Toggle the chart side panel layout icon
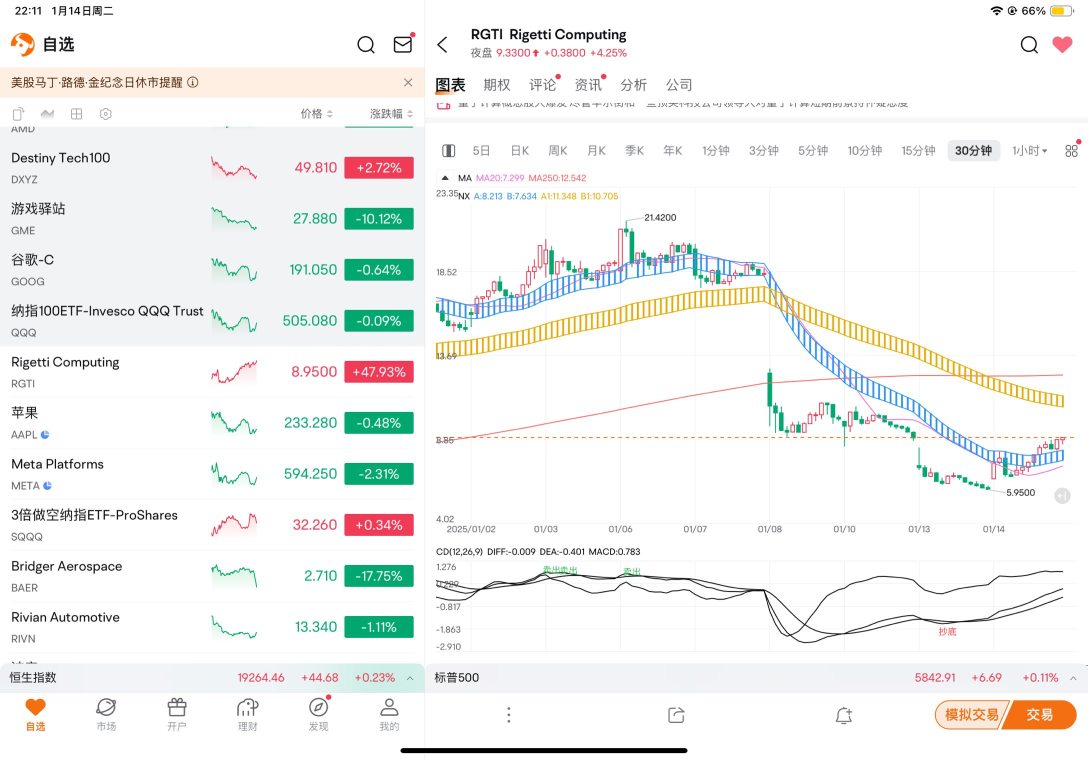Image resolution: width=1088 pixels, height=760 pixels. 449,151
